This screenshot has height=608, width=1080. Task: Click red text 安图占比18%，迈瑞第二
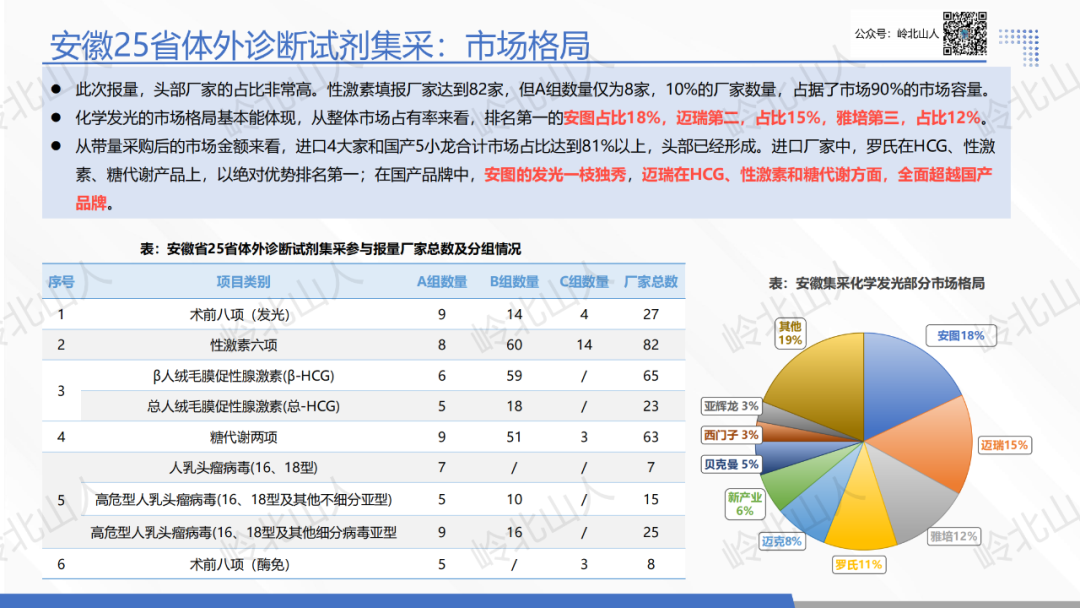point(652,118)
